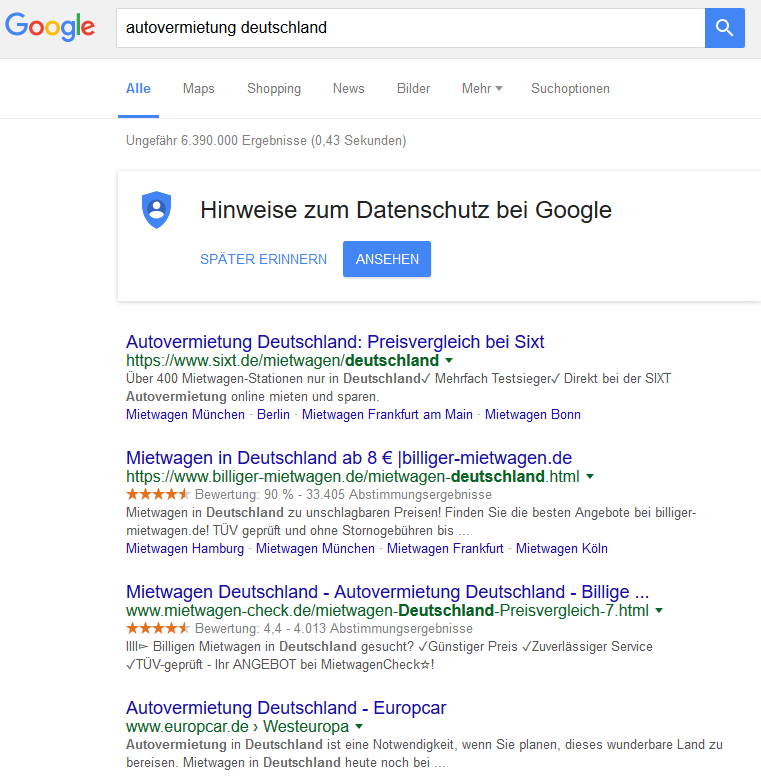Open Suchoptionen search tools
Viewport: 761px width, 779px height.
coord(570,88)
